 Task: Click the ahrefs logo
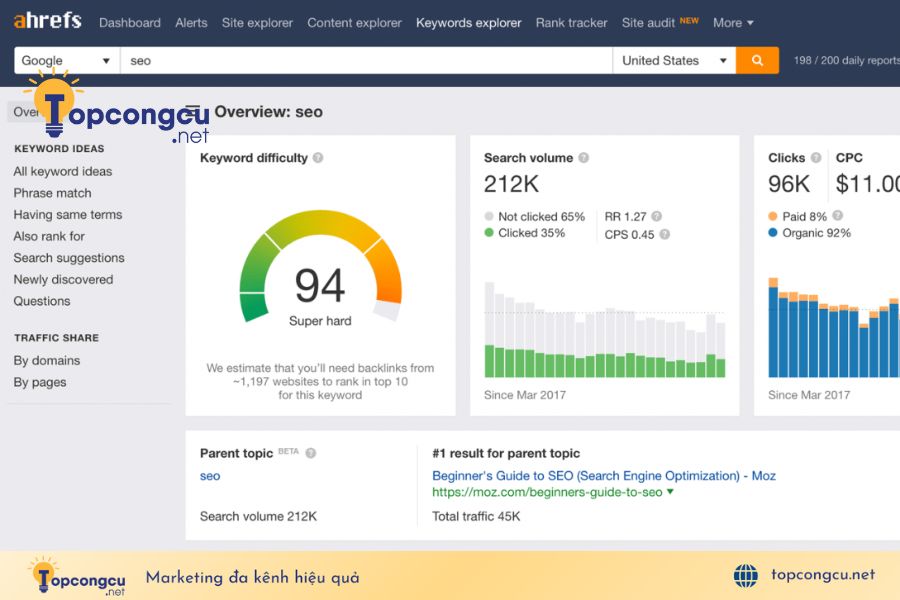pos(48,21)
